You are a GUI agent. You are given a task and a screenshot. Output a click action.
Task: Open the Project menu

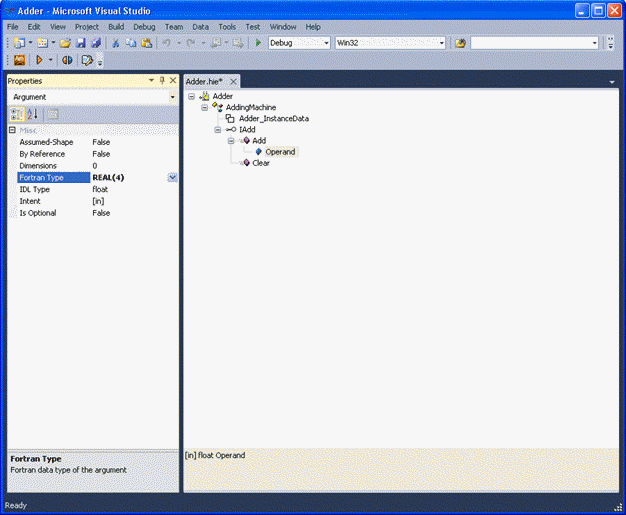[x=87, y=27]
